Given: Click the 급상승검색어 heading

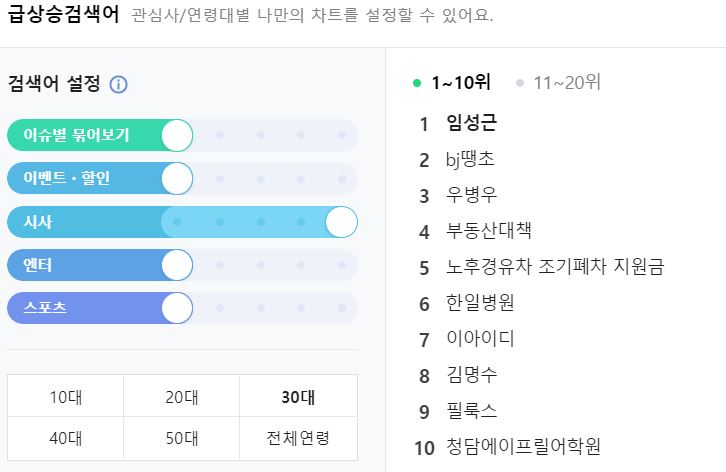Looking at the screenshot, I should coord(63,15).
